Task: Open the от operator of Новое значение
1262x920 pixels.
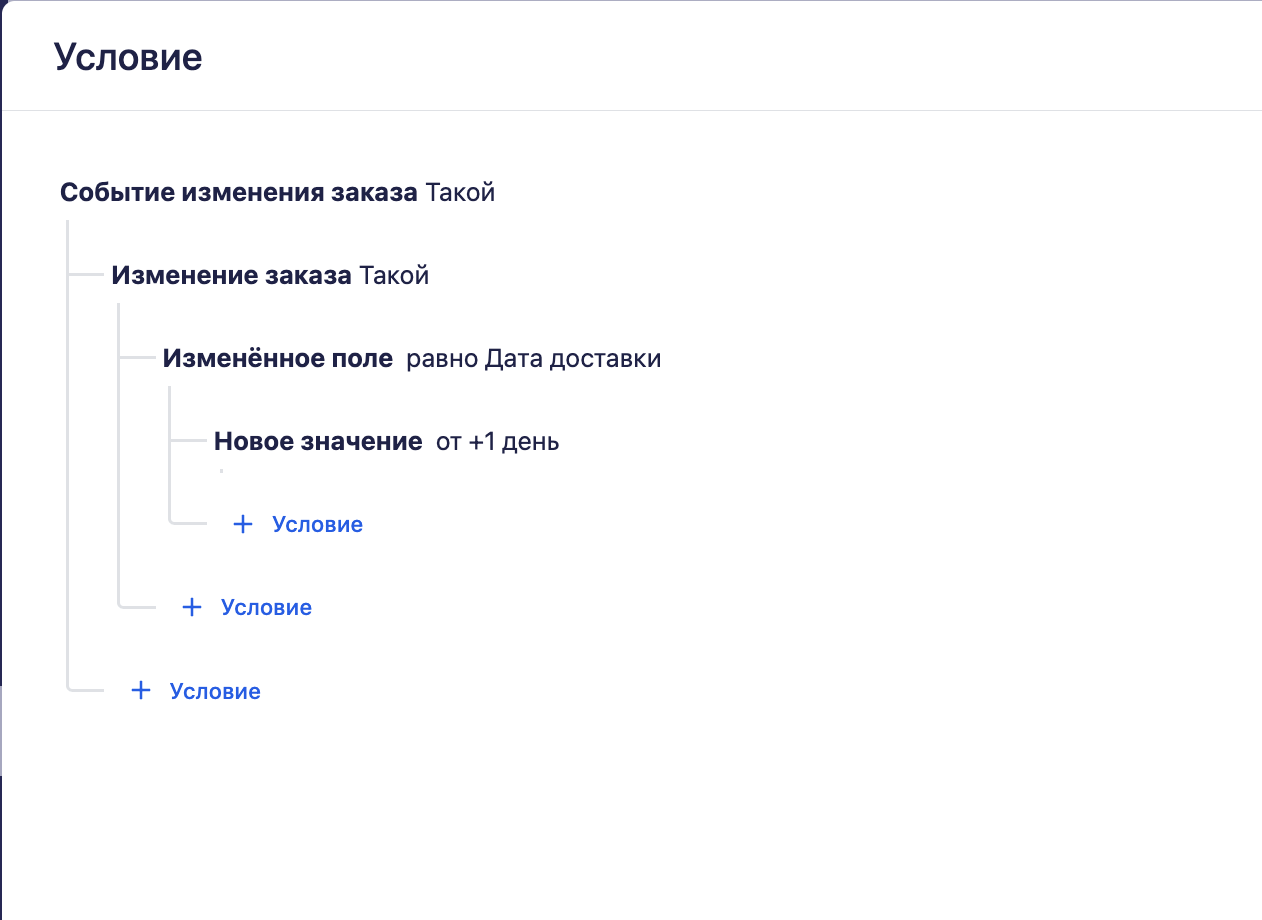Action: pyautogui.click(x=448, y=441)
